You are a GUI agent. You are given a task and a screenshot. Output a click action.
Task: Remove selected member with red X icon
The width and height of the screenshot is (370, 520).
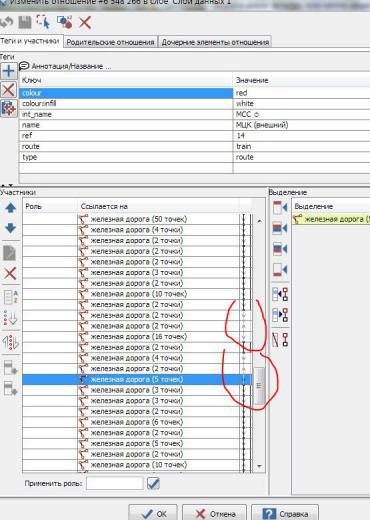pos(10,274)
